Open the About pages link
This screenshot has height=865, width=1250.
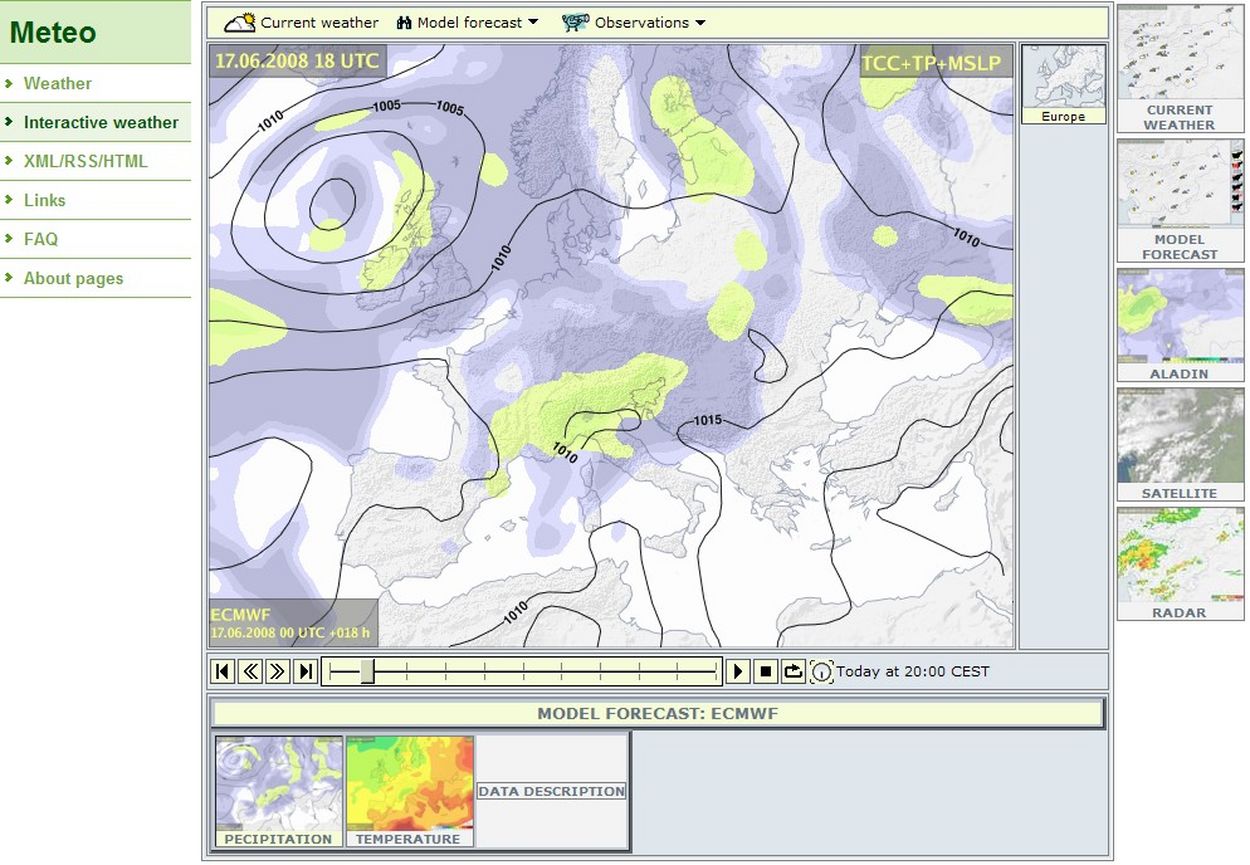73,278
